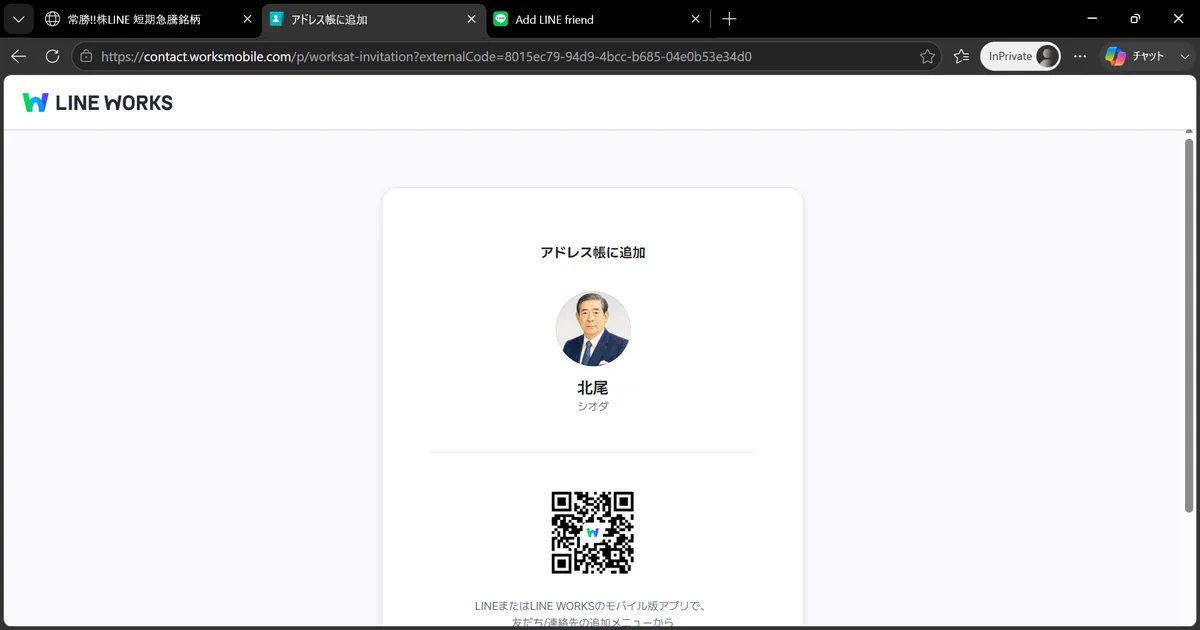Viewport: 1200px width, 630px height.
Task: Expand the toolbar chevron beside チャット
Action: [x=1185, y=57]
